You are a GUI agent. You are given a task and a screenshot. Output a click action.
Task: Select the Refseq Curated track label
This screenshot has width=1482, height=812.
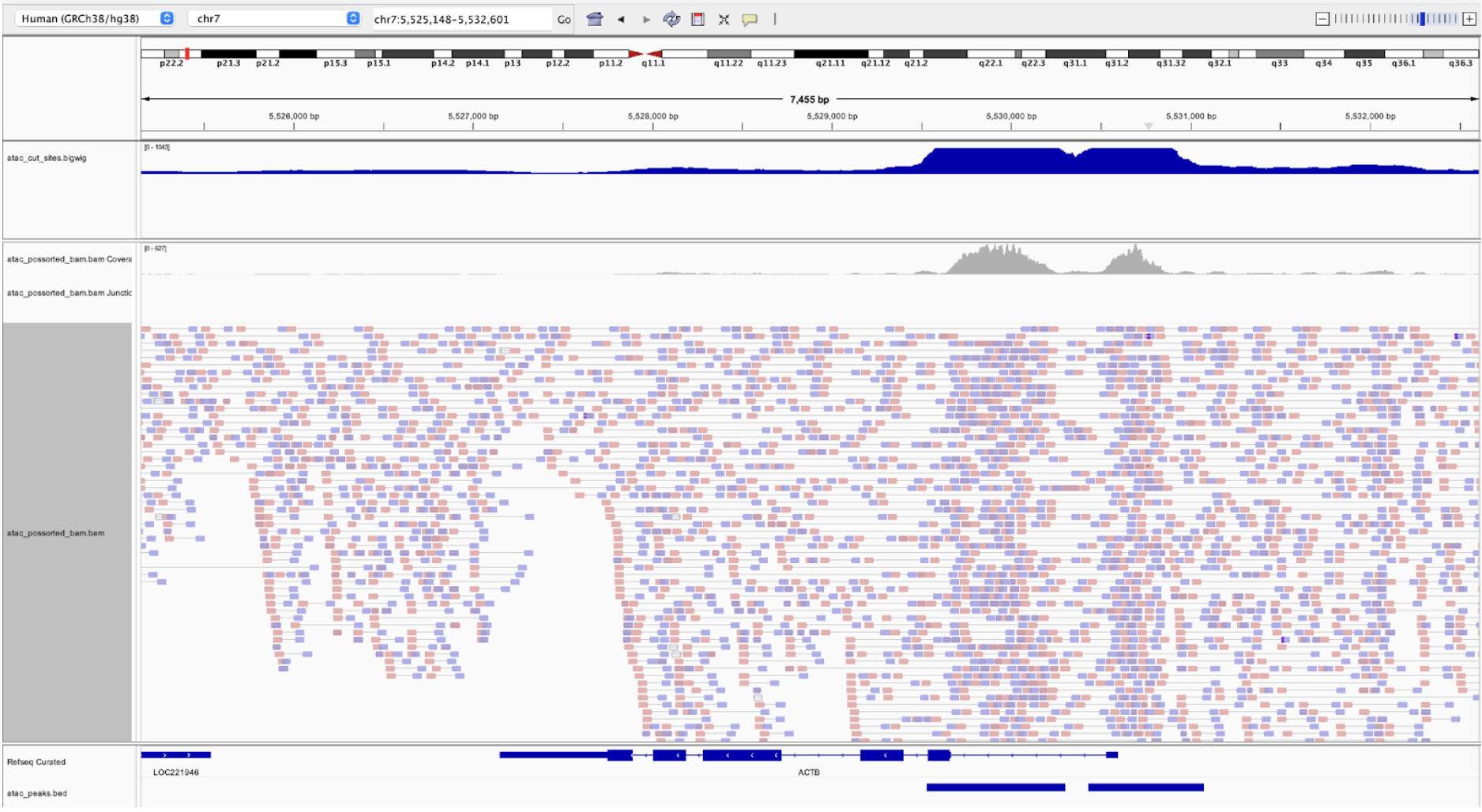(x=36, y=762)
